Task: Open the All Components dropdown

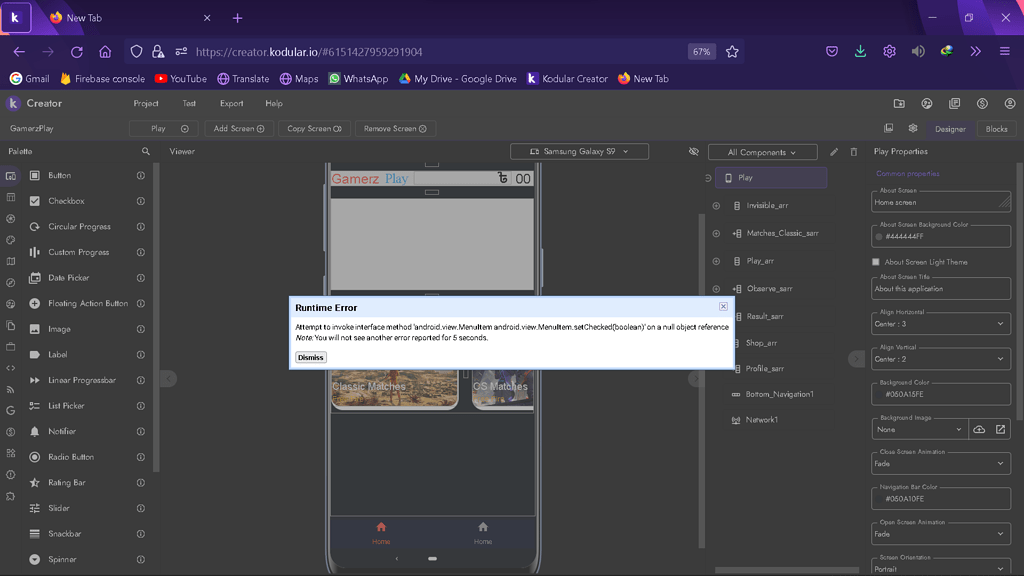Action: [762, 151]
